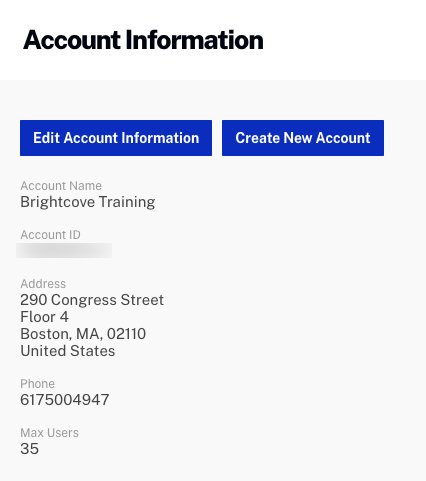Screen dimensions: 426x481
Task: Click the Max Users field label
Action: point(49,433)
